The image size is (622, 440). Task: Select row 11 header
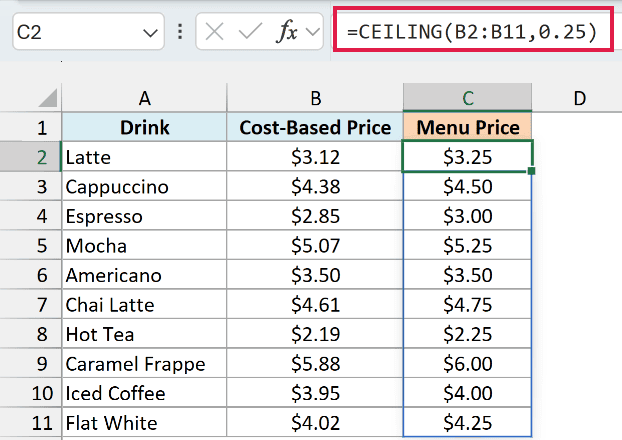[x=31, y=423]
